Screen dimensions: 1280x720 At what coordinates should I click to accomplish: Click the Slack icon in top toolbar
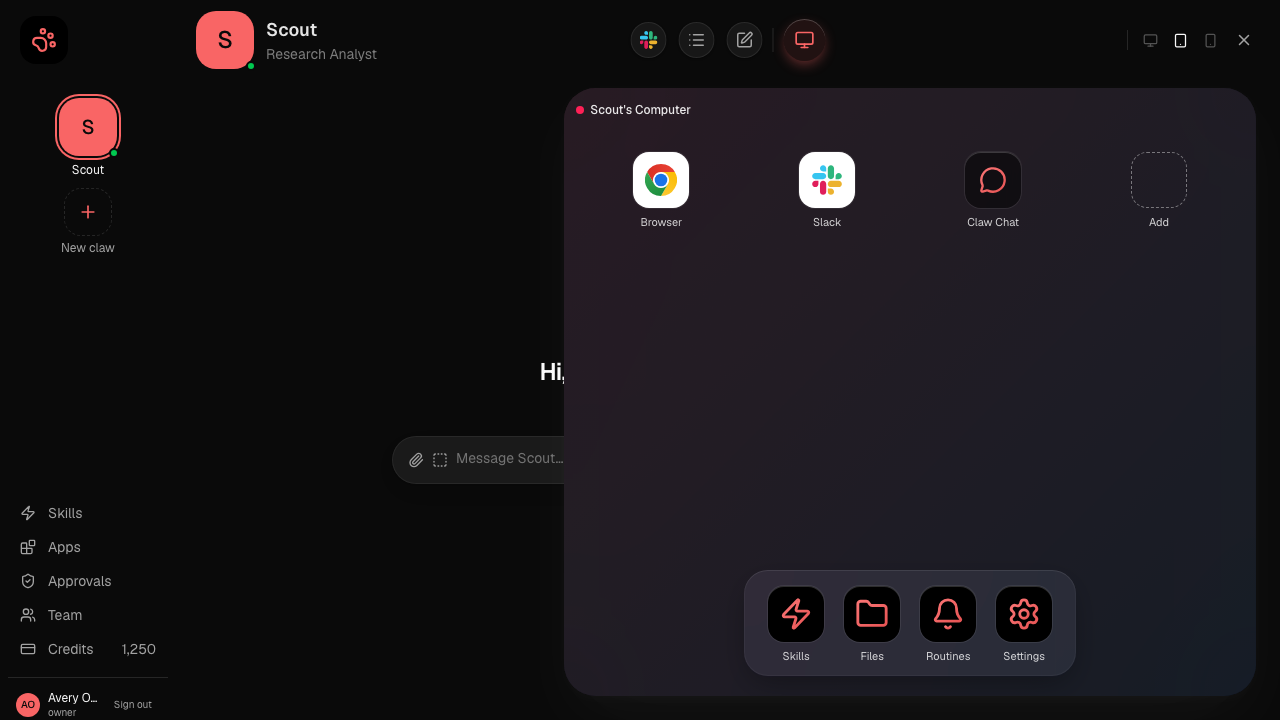648,40
